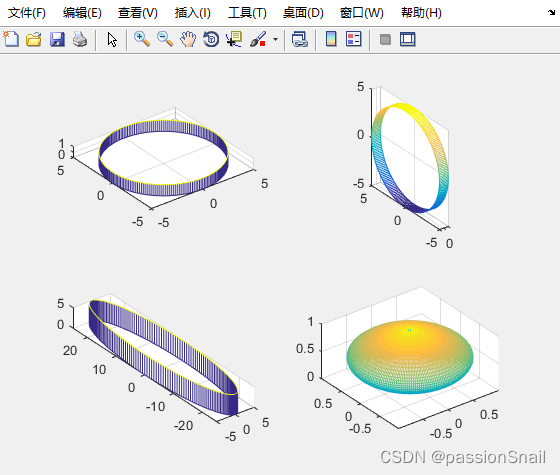Click the sphere surface plot in bottom-right axes
Viewport: 560px width, 475px height.
[x=410, y=357]
